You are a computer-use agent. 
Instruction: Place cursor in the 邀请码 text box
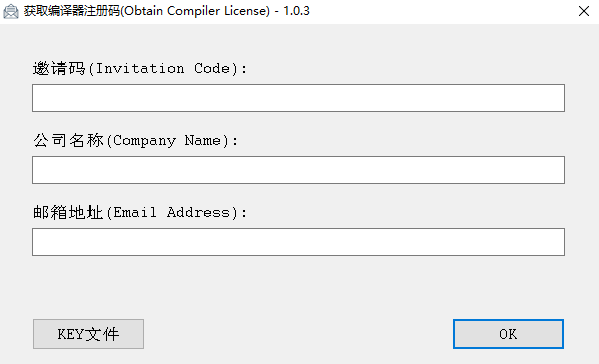coord(298,98)
